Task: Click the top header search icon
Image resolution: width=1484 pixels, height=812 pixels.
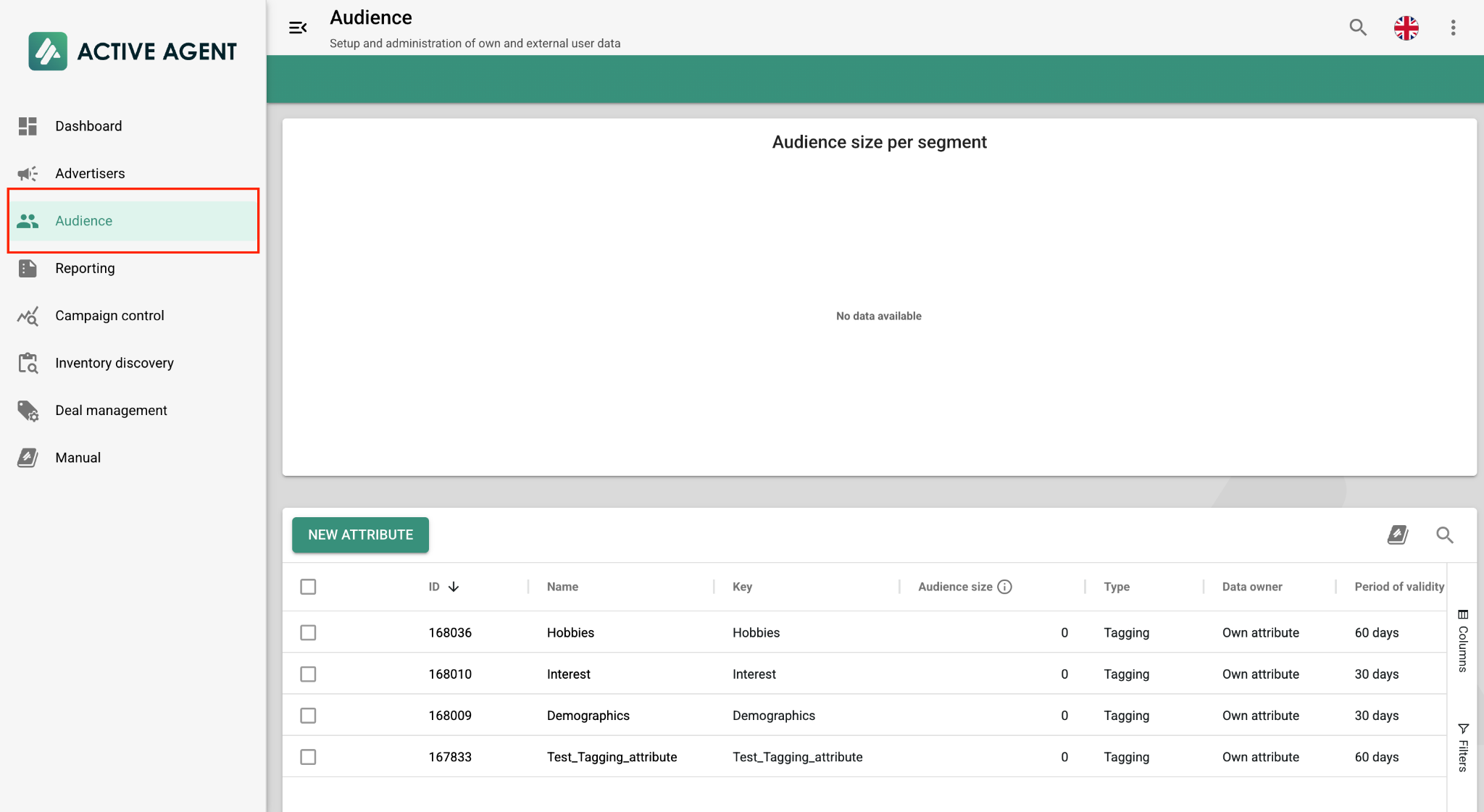Action: click(x=1358, y=28)
